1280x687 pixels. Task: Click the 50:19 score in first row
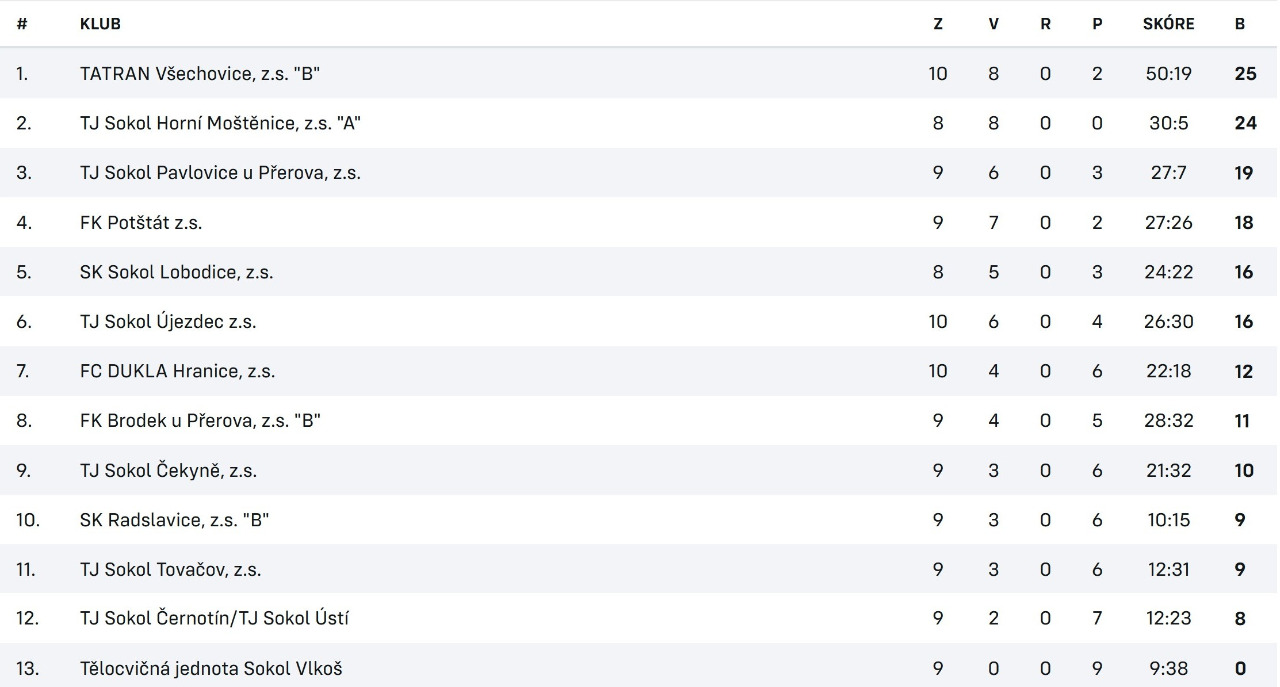click(1168, 74)
